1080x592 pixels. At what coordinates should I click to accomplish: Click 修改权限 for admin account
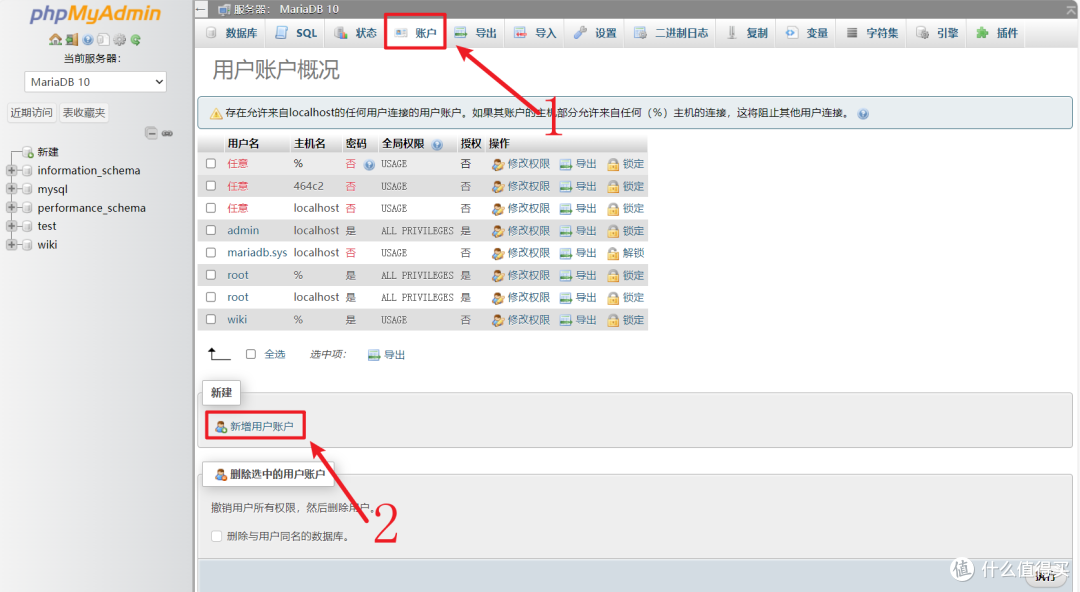[521, 231]
